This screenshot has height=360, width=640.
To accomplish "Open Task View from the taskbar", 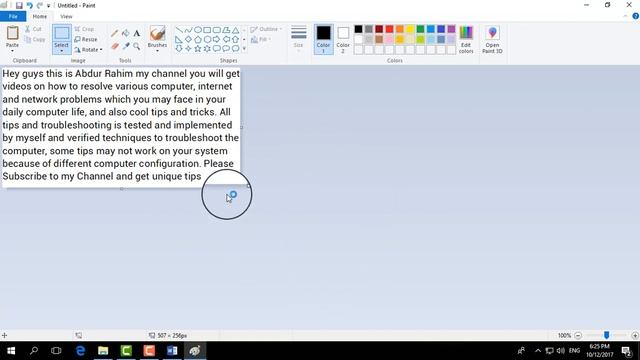I will tap(56, 351).
